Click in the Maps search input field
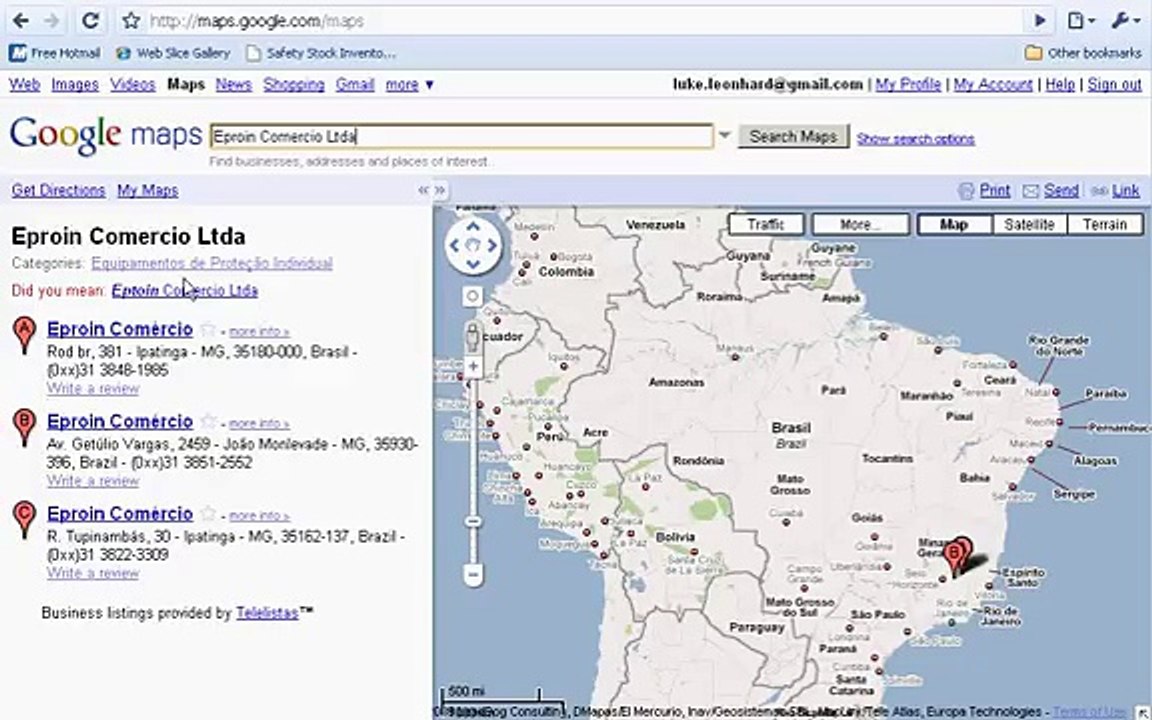This screenshot has height=720, width=1152. [461, 137]
